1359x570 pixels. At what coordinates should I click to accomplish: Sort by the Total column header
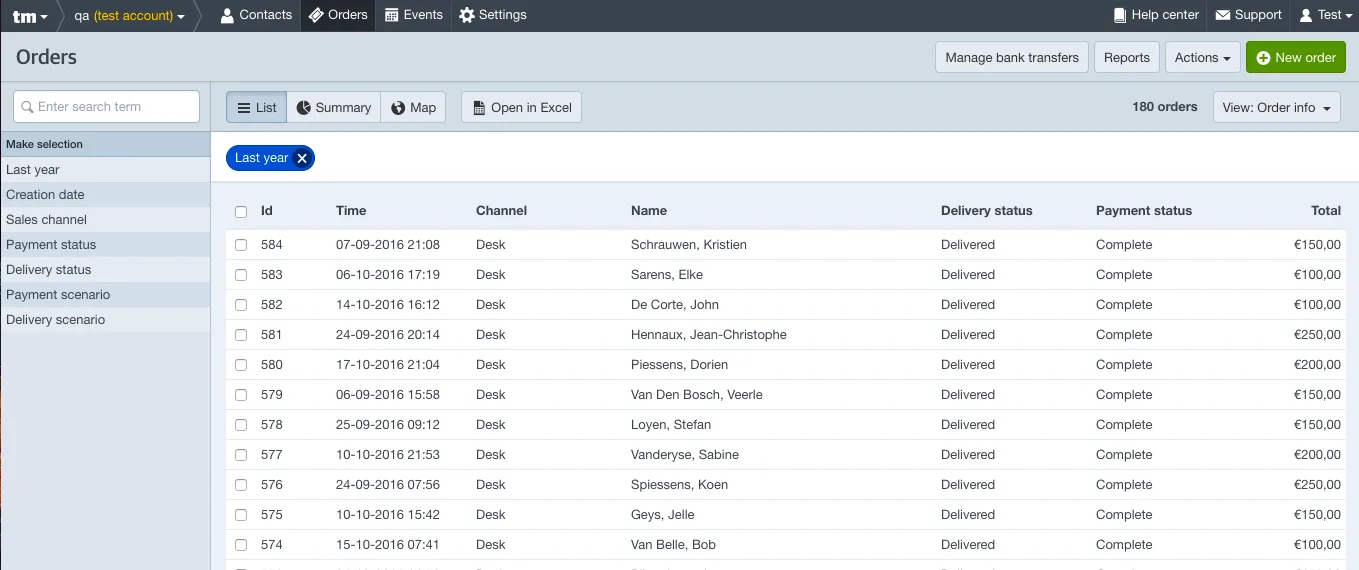(1326, 211)
